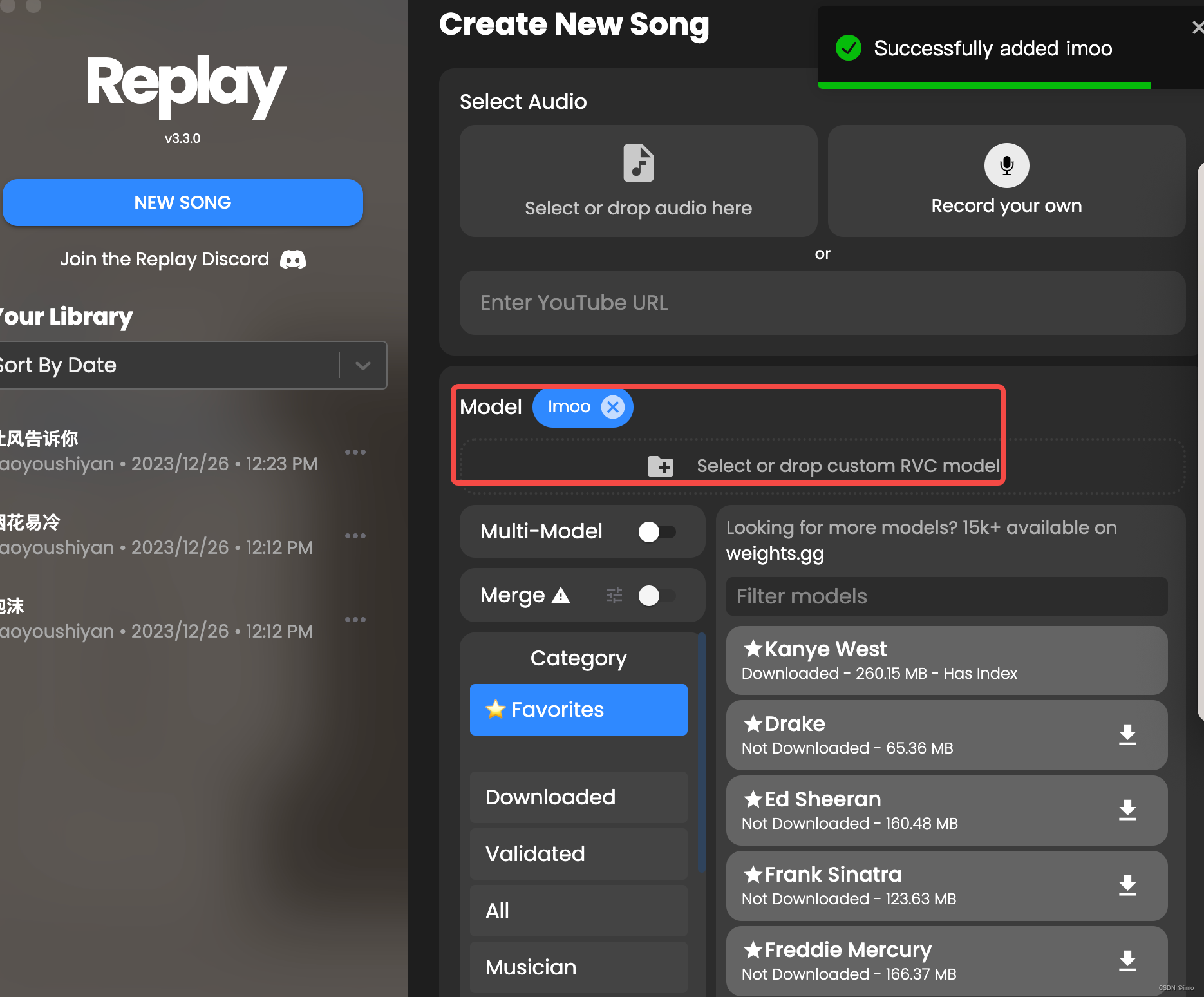Select the Musician category
1204x997 pixels.
click(x=579, y=967)
